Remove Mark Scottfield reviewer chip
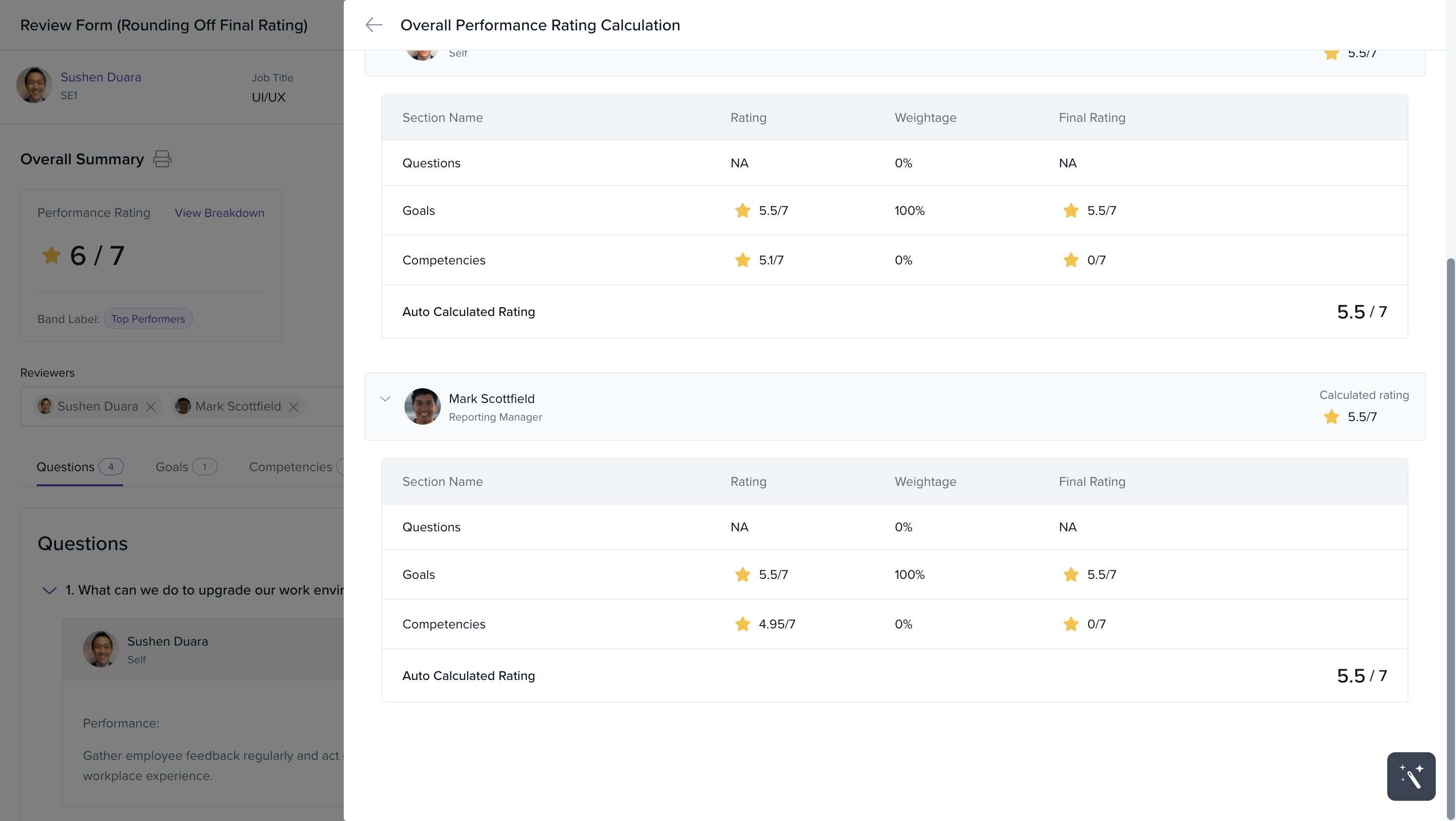This screenshot has height=821, width=1456. [x=293, y=407]
